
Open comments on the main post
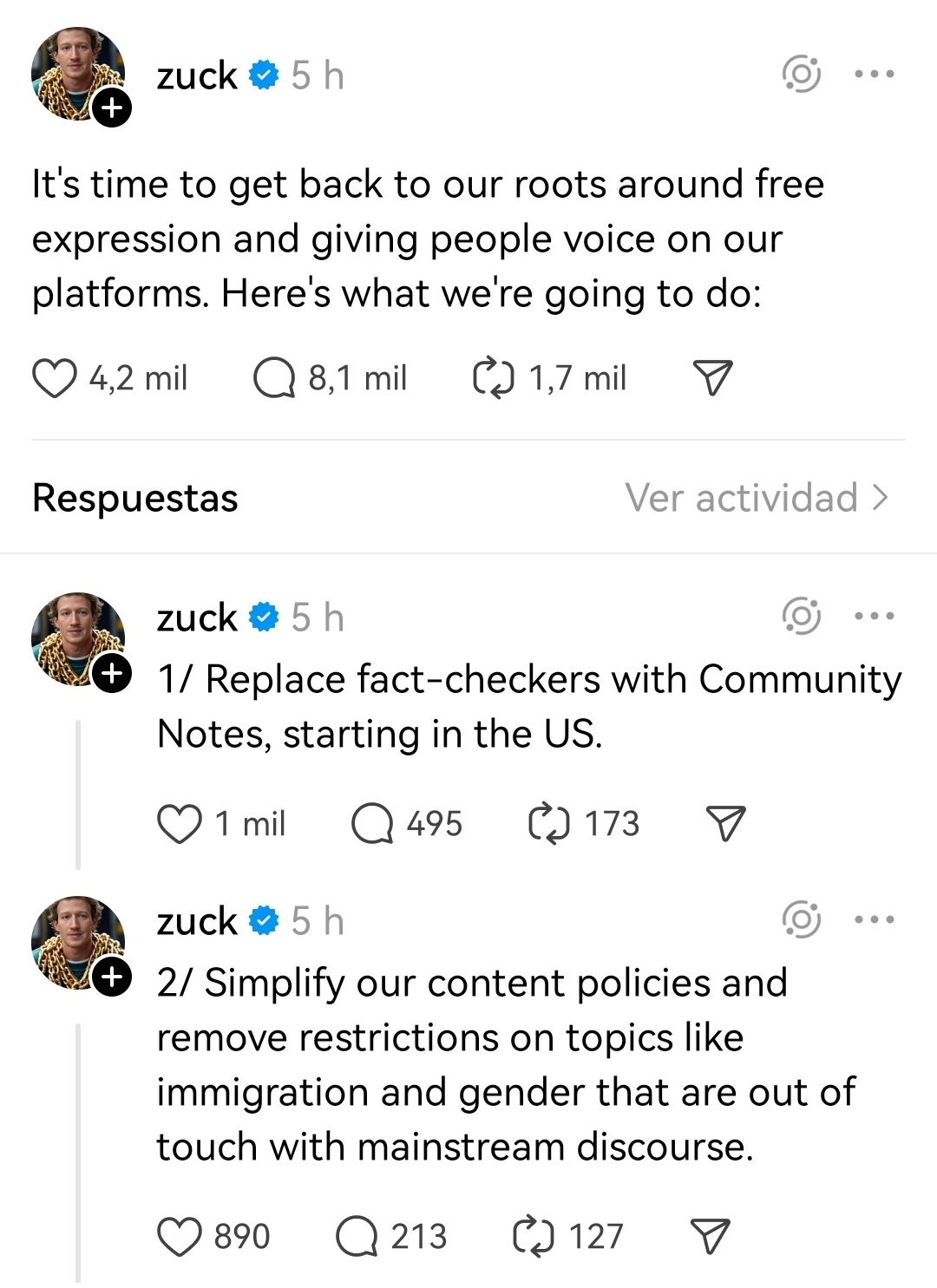point(274,379)
